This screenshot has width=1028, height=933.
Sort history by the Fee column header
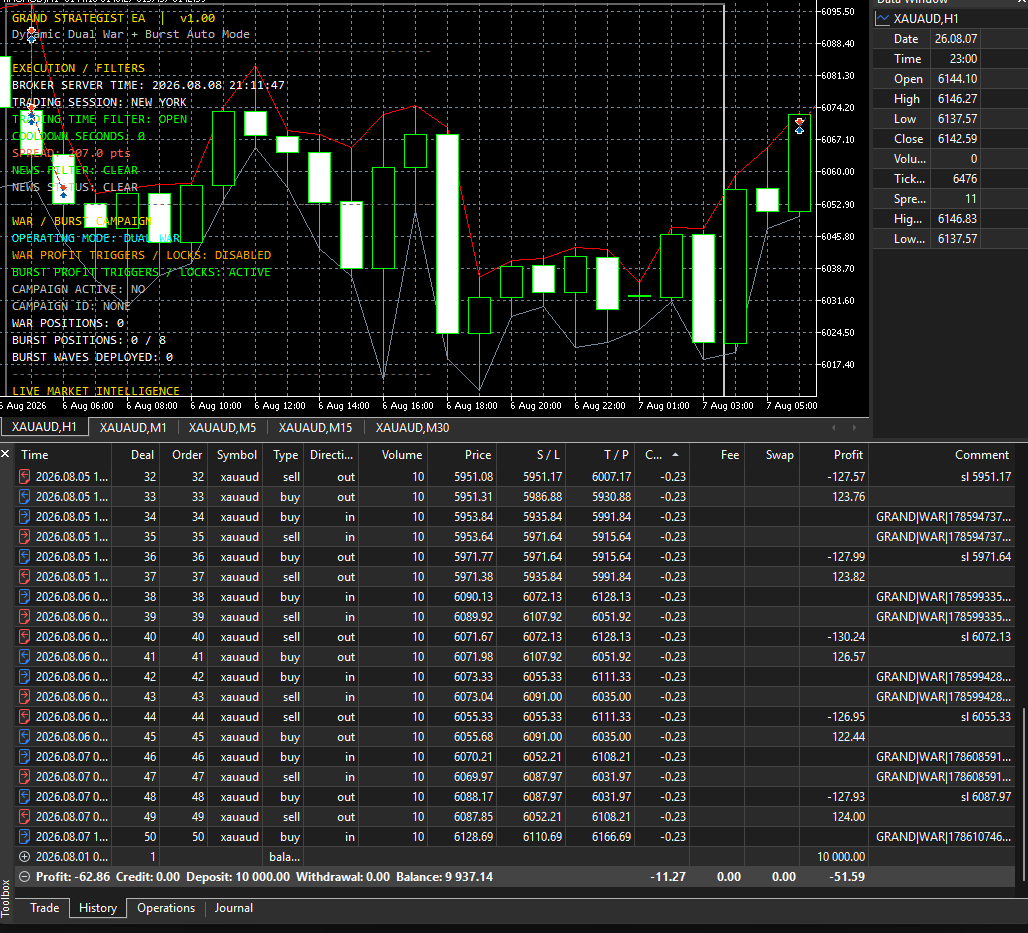(x=717, y=454)
